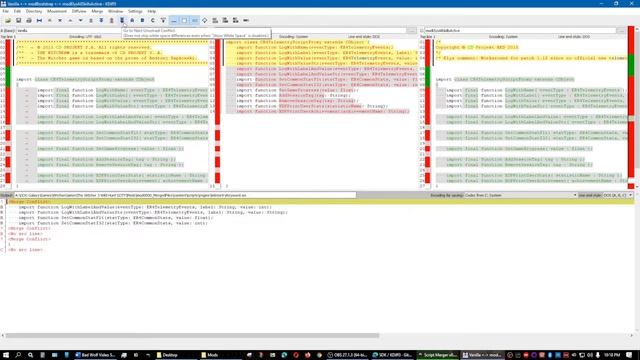Click the A pane Encoding label
Viewport: 640px width, 360px height.
85,37
